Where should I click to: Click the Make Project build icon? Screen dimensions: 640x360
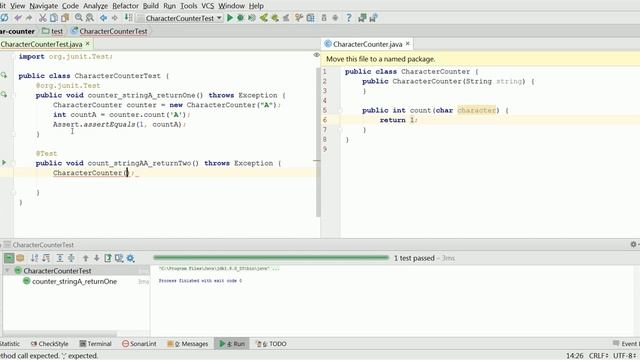click(128, 18)
